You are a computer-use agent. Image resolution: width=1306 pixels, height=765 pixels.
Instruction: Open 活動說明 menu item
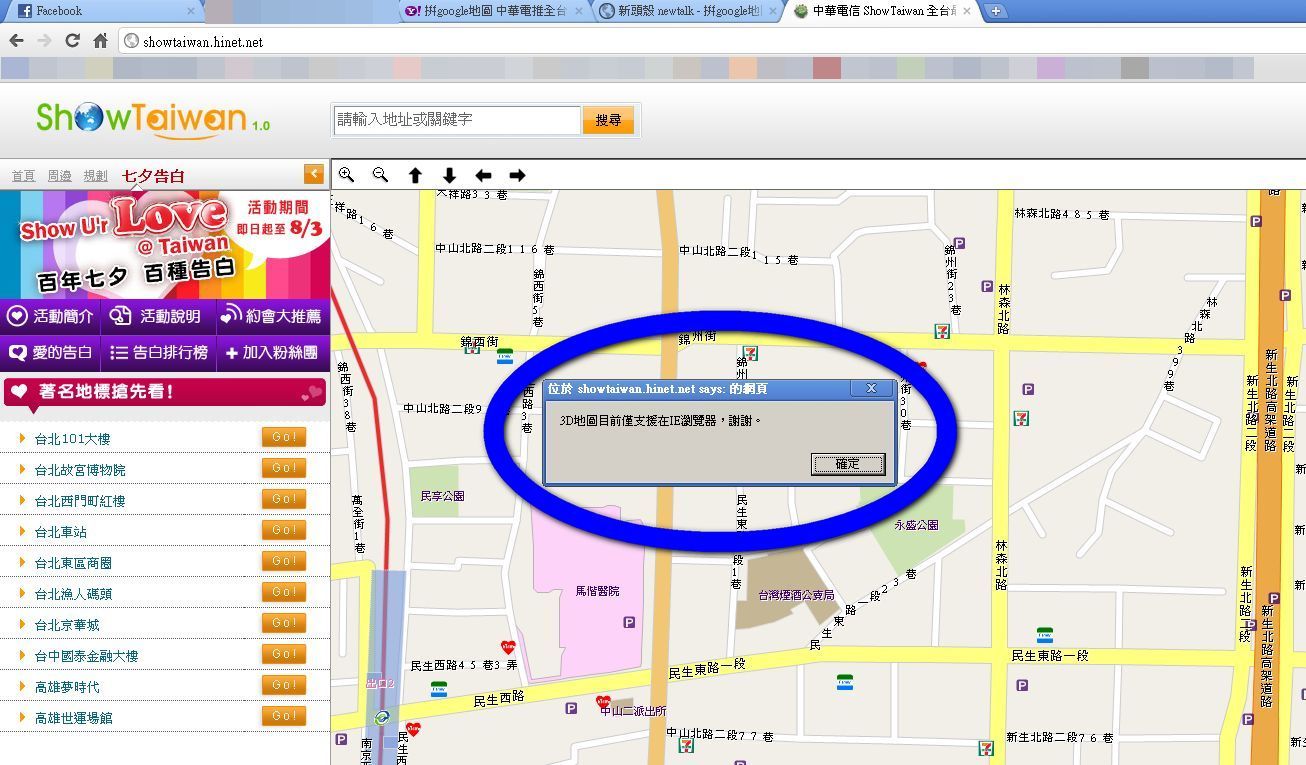(156, 316)
